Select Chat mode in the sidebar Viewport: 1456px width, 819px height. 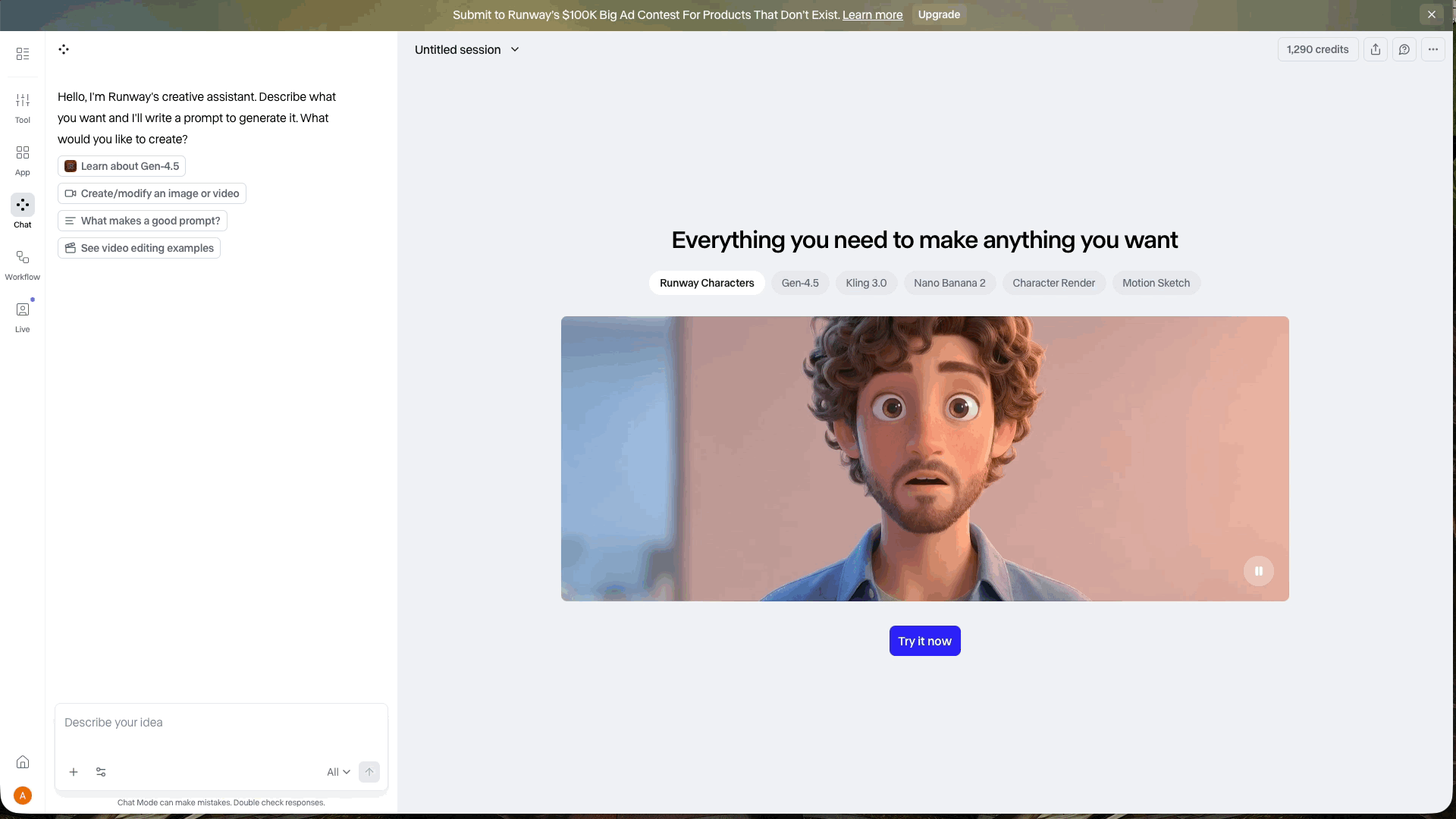22,211
